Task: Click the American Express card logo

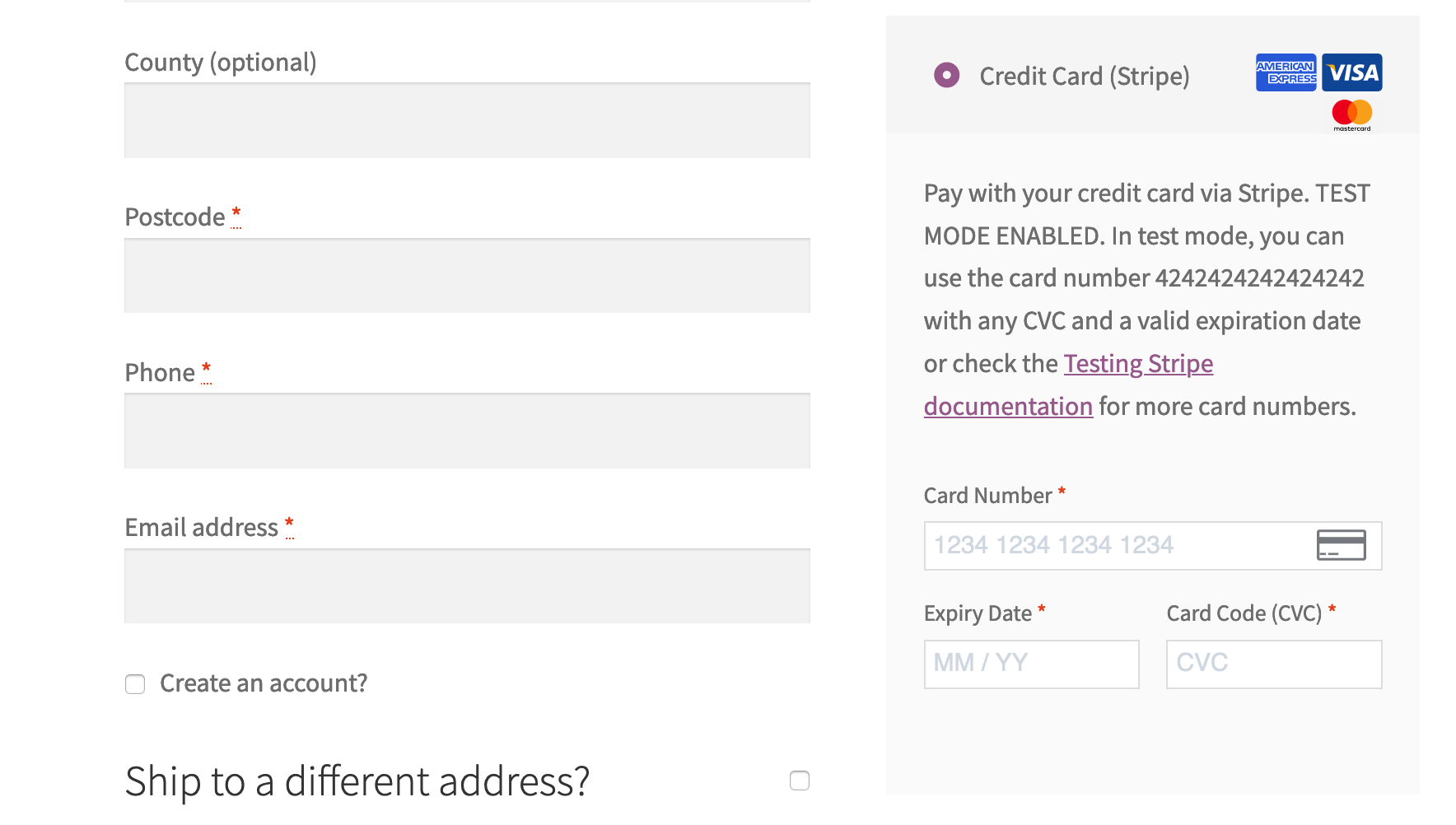Action: click(1286, 72)
